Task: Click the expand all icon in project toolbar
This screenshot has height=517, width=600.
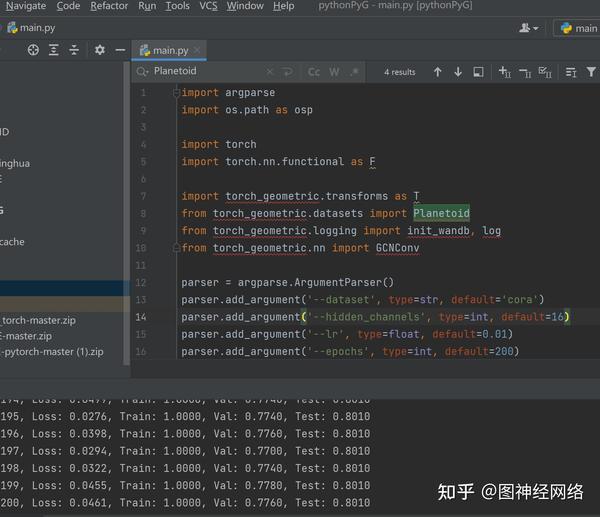Action: 54,50
